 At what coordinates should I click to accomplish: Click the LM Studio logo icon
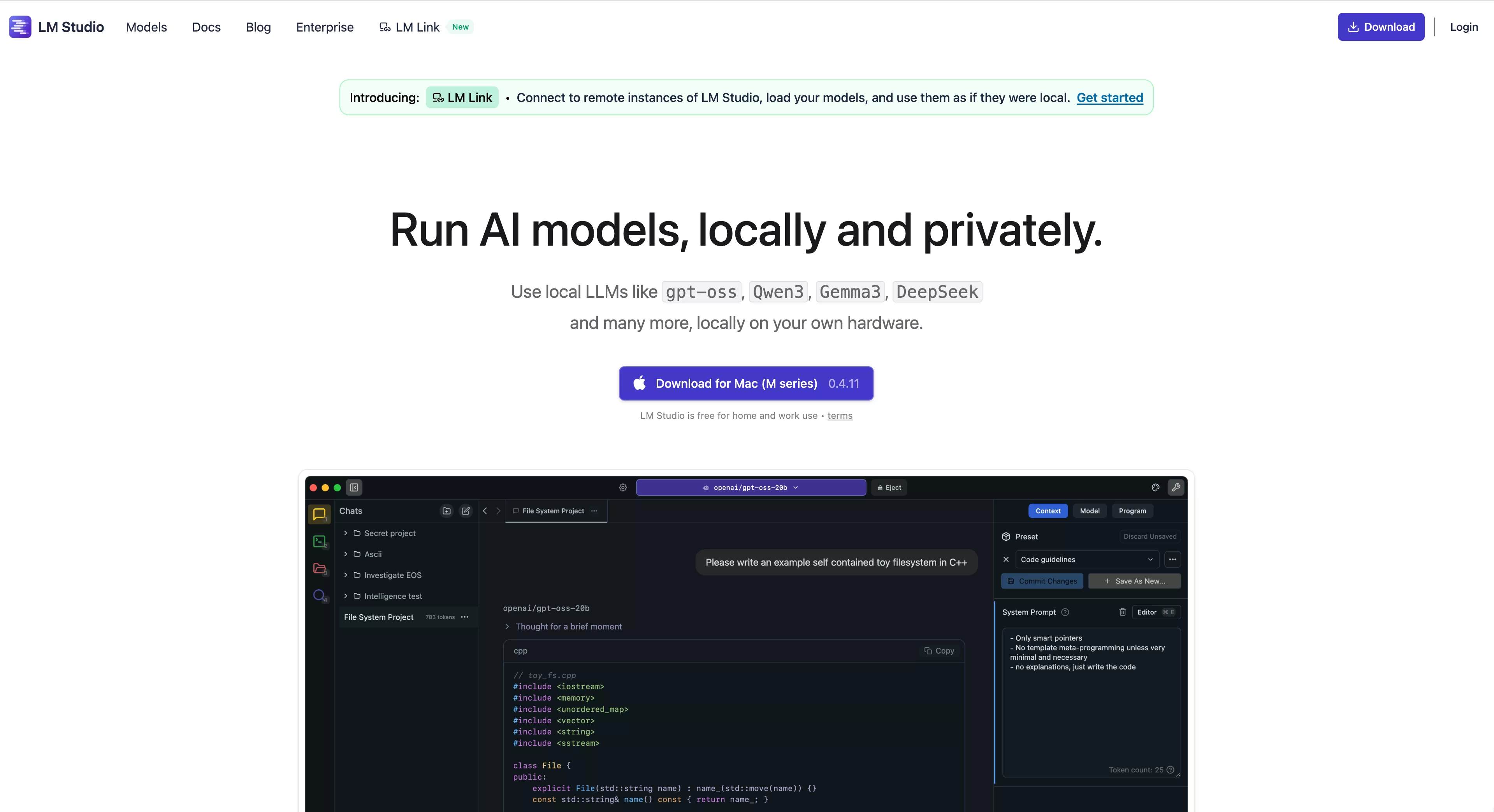pyautogui.click(x=20, y=27)
